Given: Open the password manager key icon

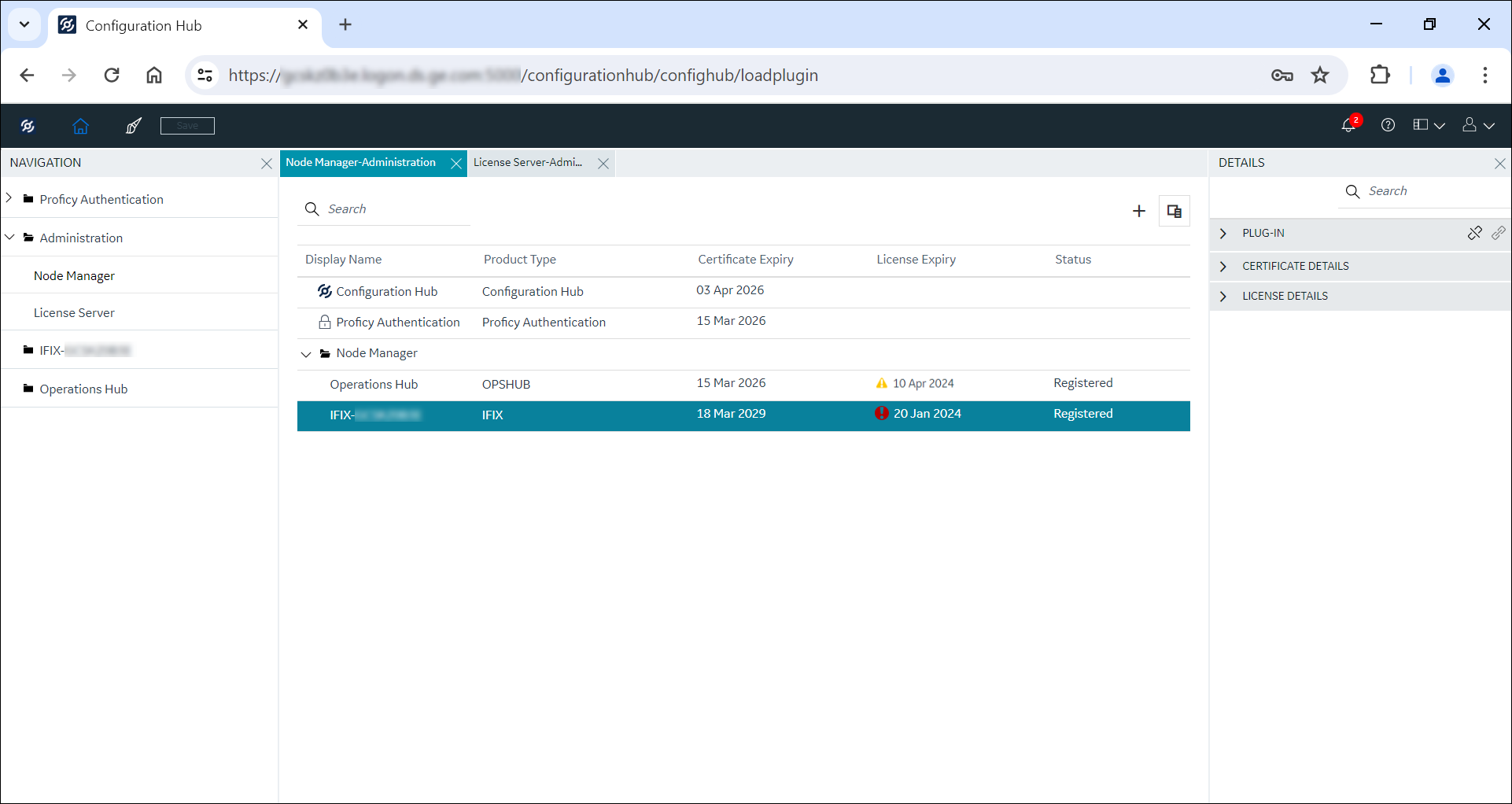Looking at the screenshot, I should point(1282,75).
